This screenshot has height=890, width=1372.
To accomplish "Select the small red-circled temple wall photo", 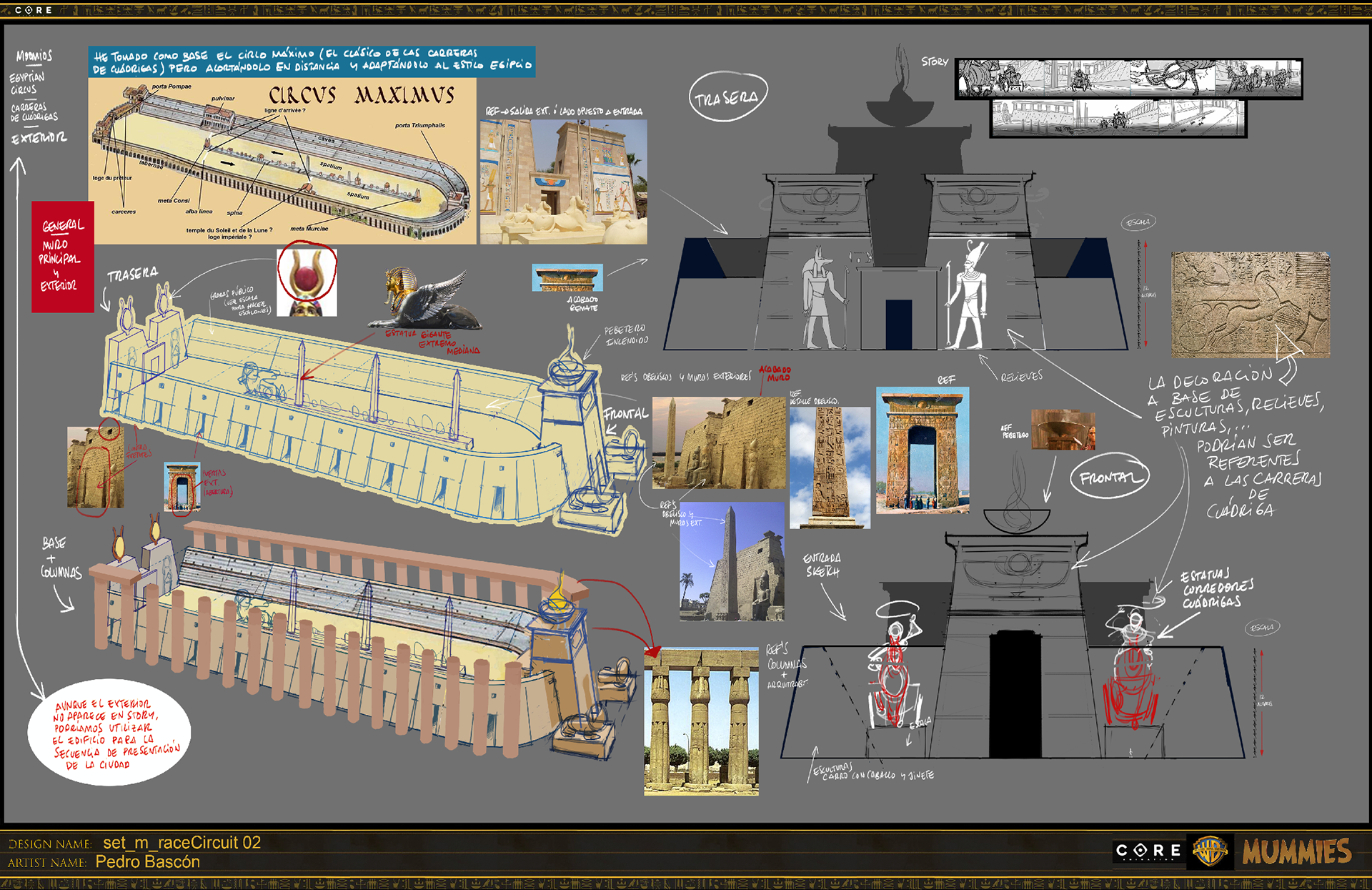I will (x=95, y=468).
